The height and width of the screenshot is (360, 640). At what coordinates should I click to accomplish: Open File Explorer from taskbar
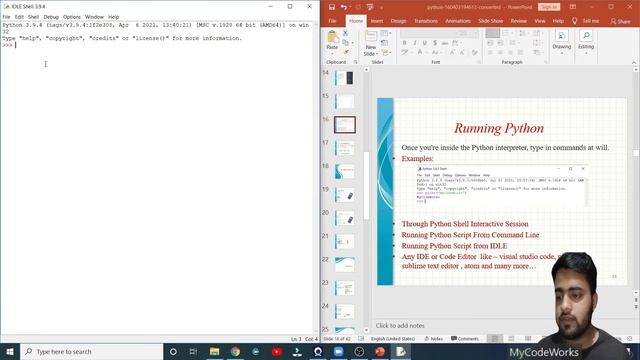214,351
